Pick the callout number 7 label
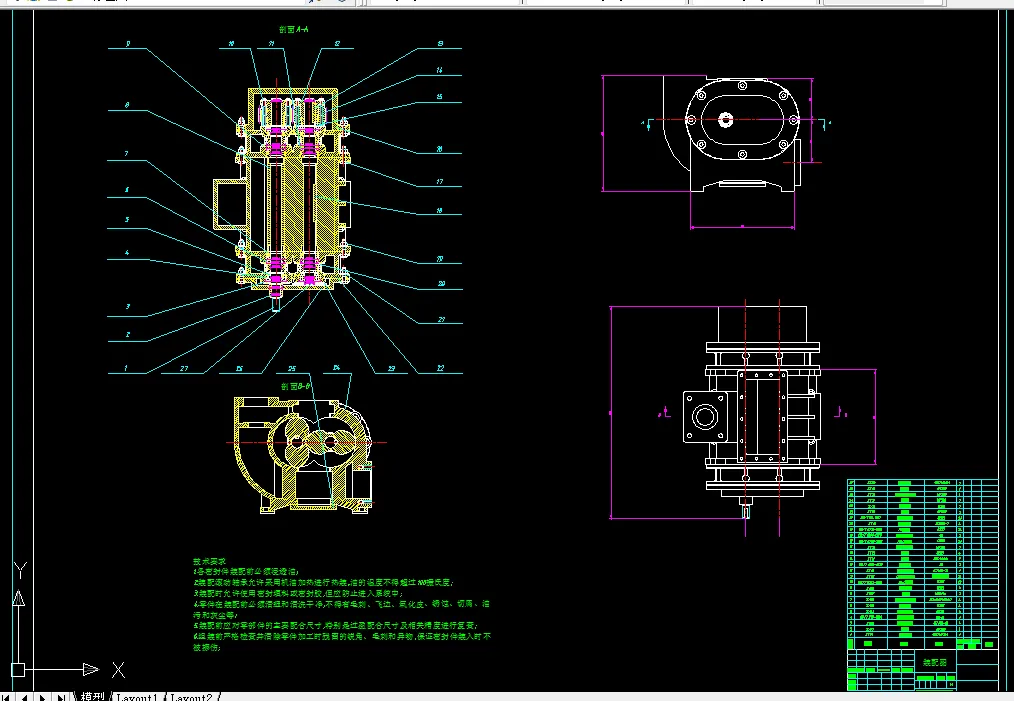Image resolution: width=1014 pixels, height=701 pixels. coord(126,154)
